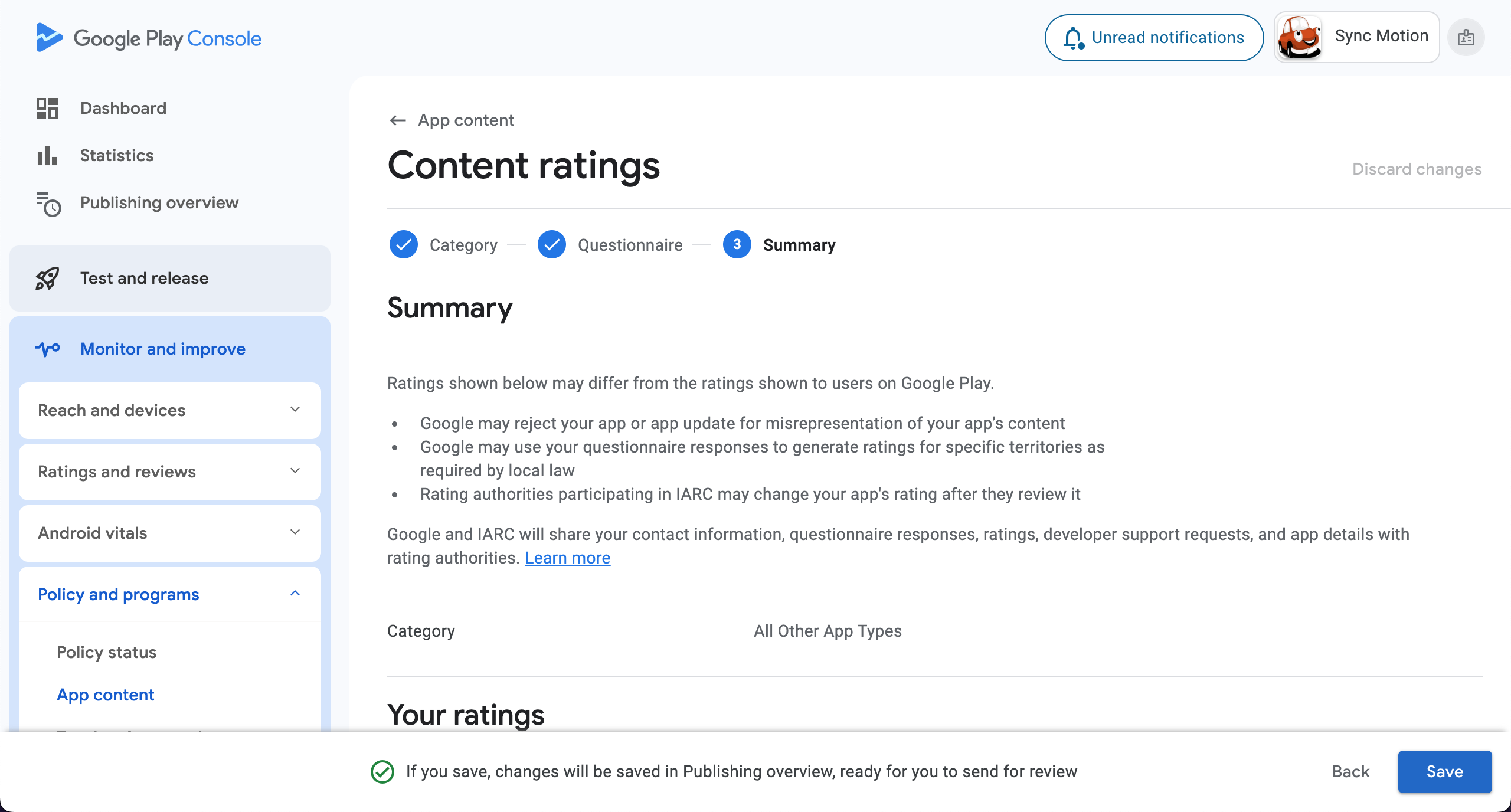This screenshot has width=1511, height=812.
Task: Click the Test and release rocket icon
Action: click(x=47, y=279)
